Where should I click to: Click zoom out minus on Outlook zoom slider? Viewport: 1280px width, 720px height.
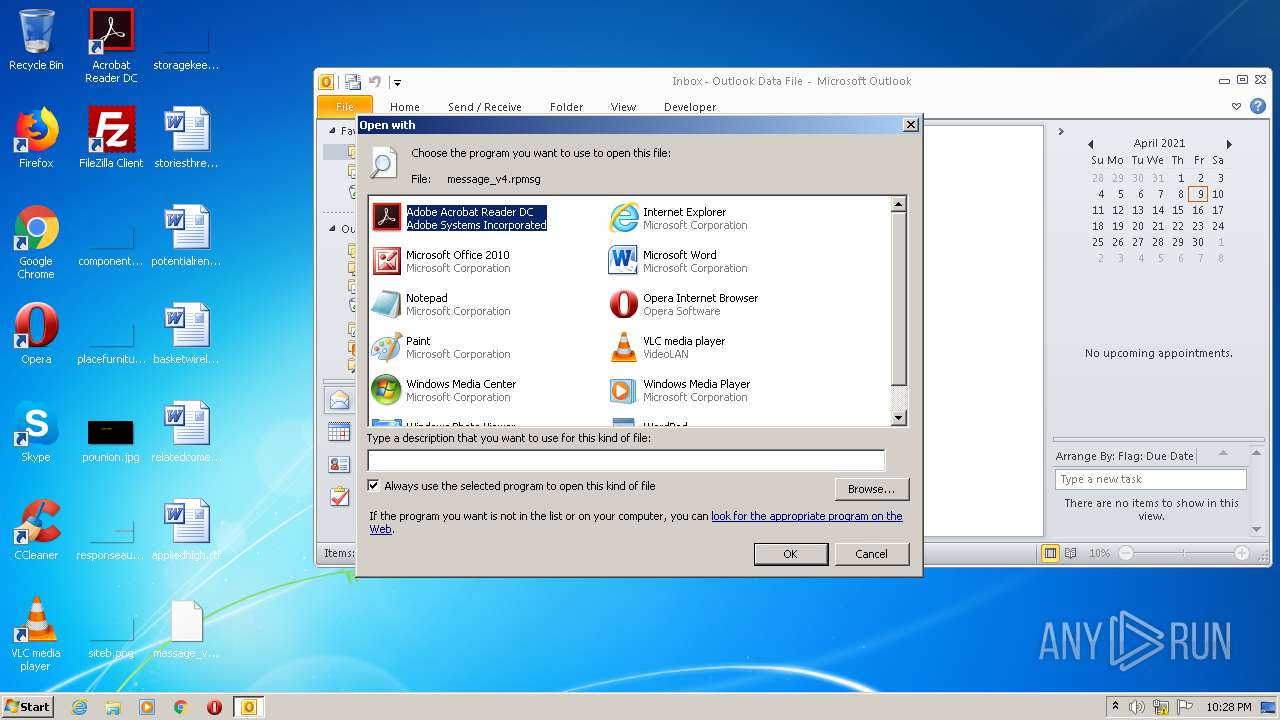(1126, 553)
